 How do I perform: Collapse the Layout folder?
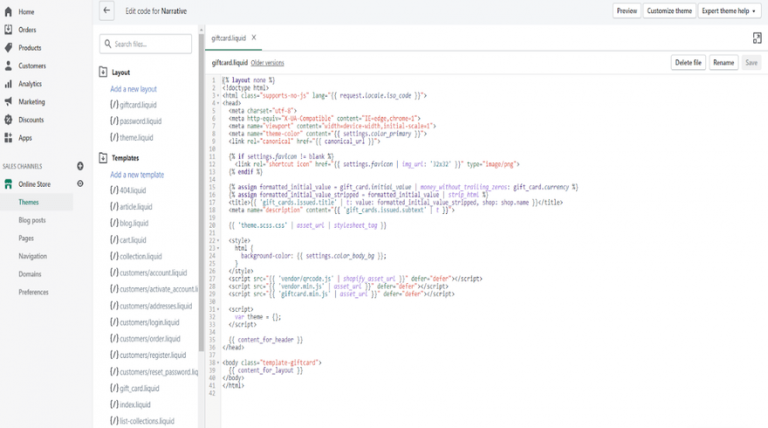(x=103, y=73)
